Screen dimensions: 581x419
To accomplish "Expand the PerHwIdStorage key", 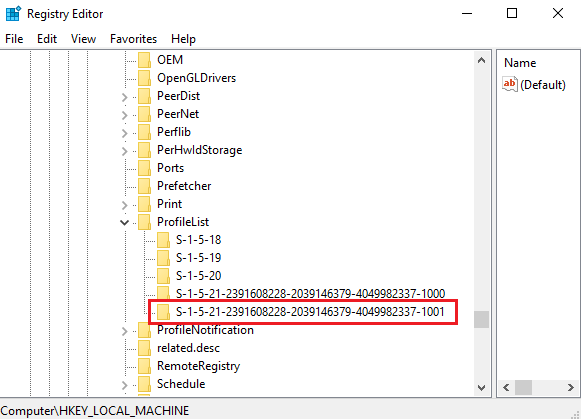I will 124,151.
